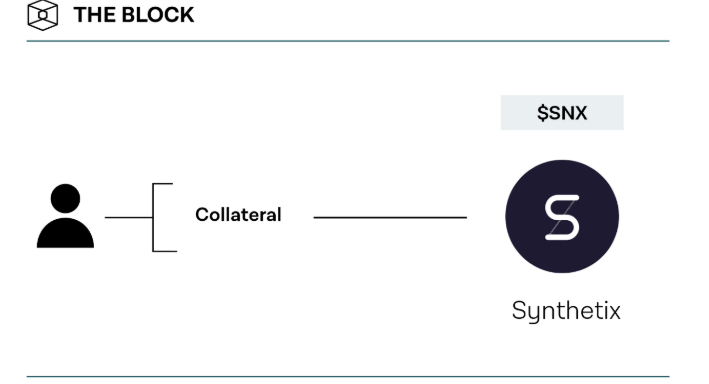Click the long line between Collateral and Synthetix
Screen dimensions: 709x384
(x=390, y=218)
